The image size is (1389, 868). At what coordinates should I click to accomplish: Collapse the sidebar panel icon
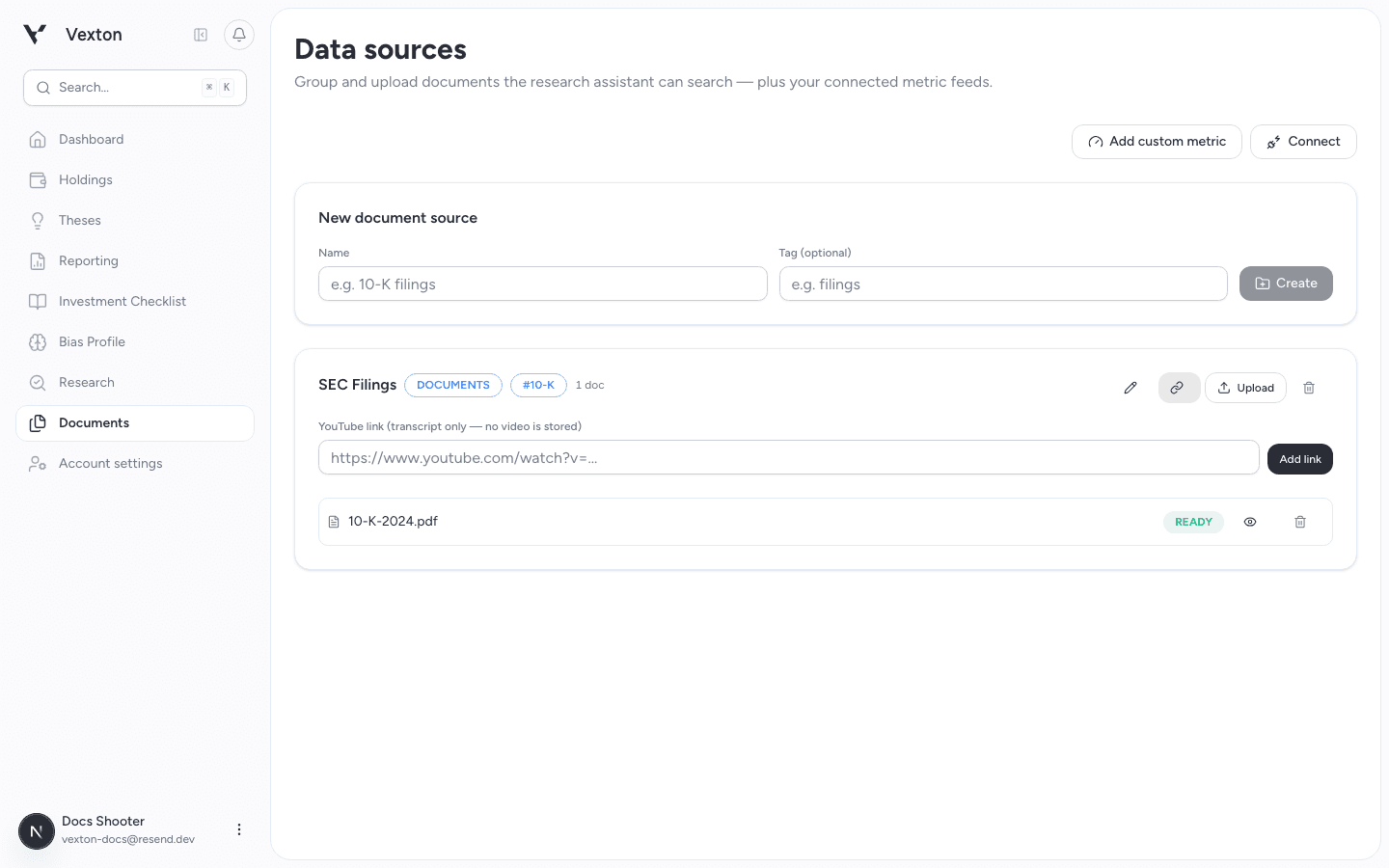click(x=201, y=35)
